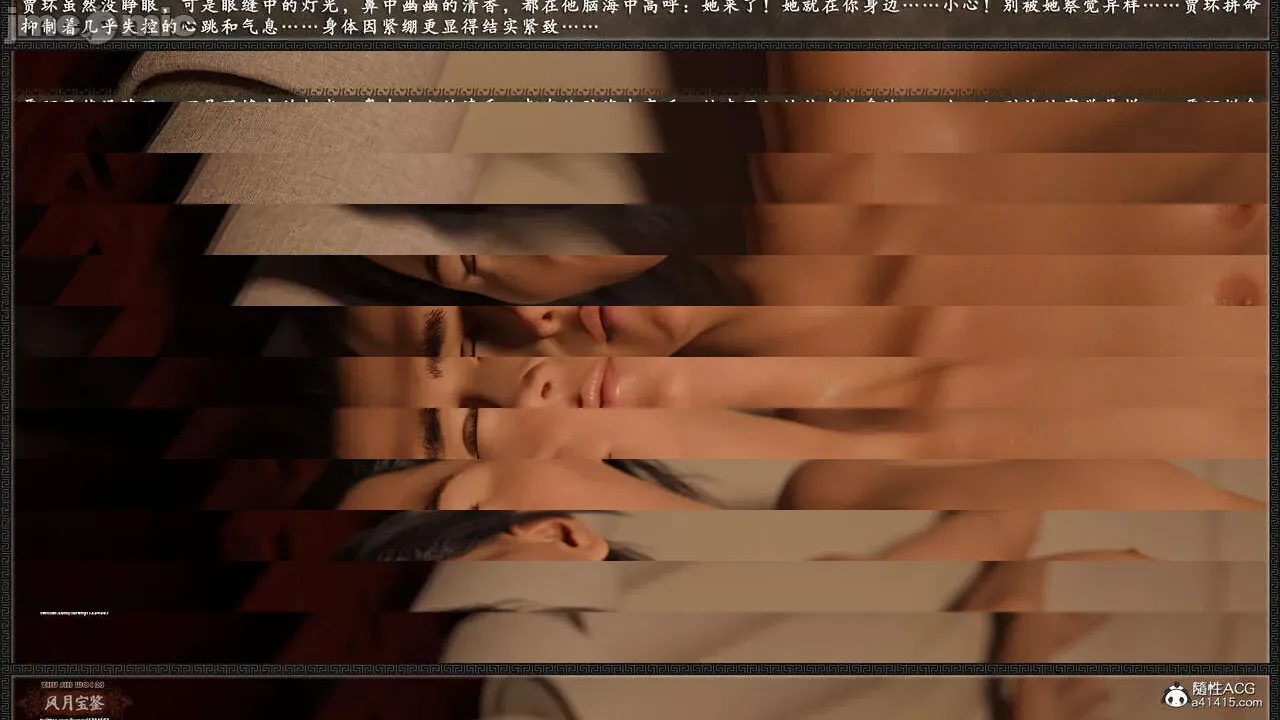Click the top-left frame corner ornament
This screenshot has height=720, width=1280.
tap(7, 46)
